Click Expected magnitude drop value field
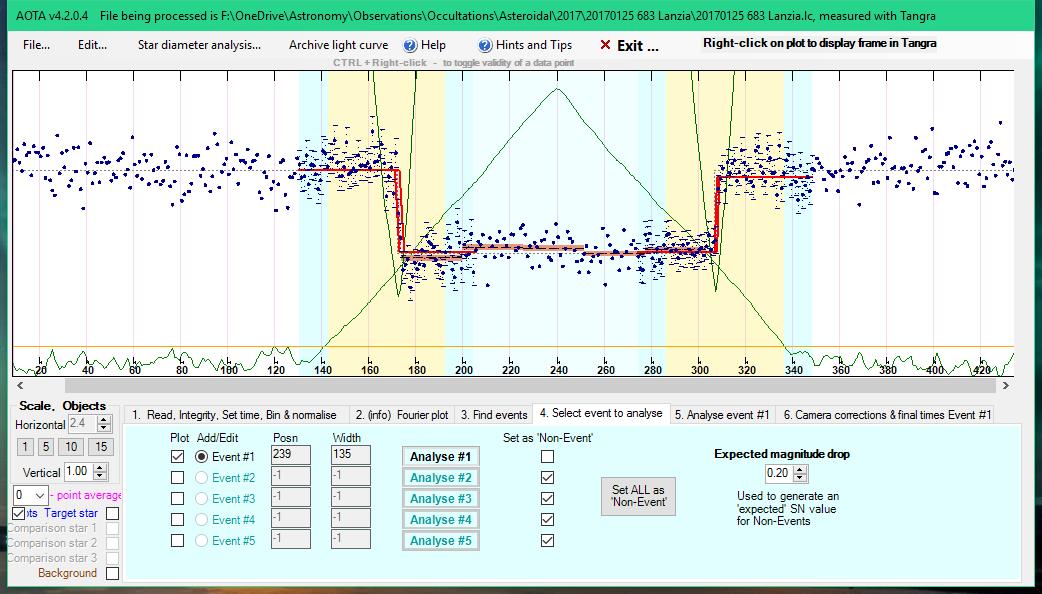The width and height of the screenshot is (1042, 594). pos(779,473)
